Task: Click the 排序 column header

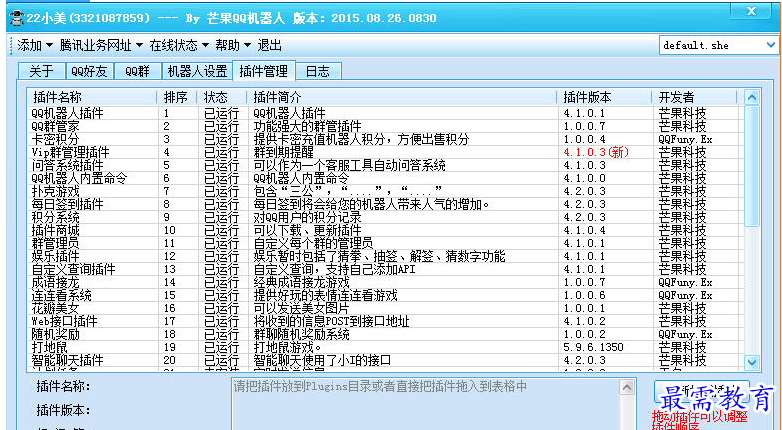Action: (x=178, y=97)
